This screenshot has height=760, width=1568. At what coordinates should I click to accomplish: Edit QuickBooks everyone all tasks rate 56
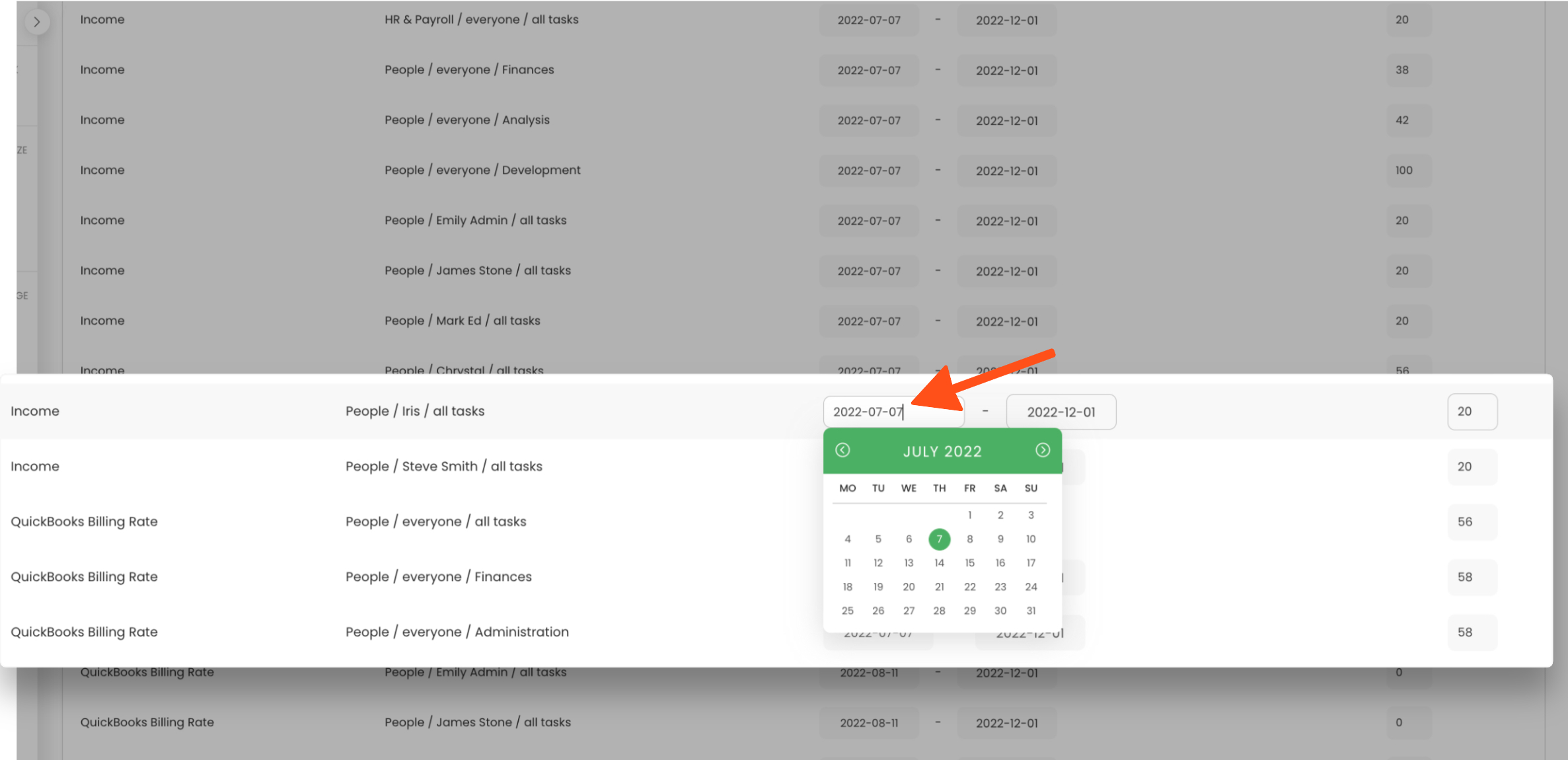(1472, 522)
